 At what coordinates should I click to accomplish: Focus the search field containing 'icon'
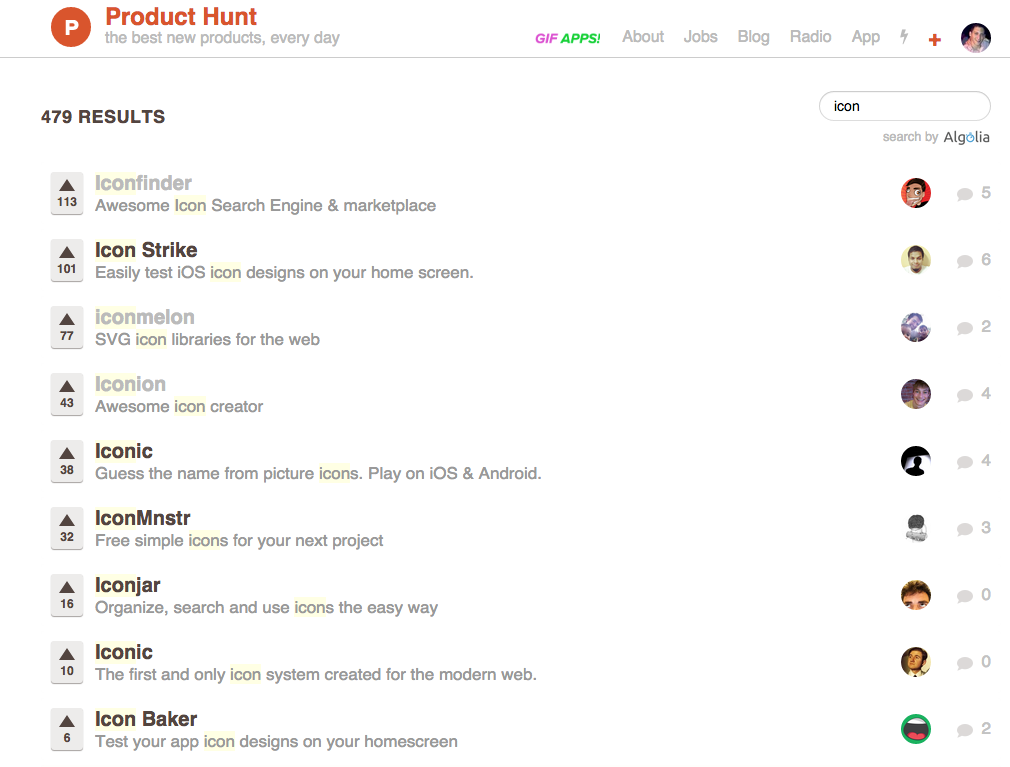tap(904, 106)
